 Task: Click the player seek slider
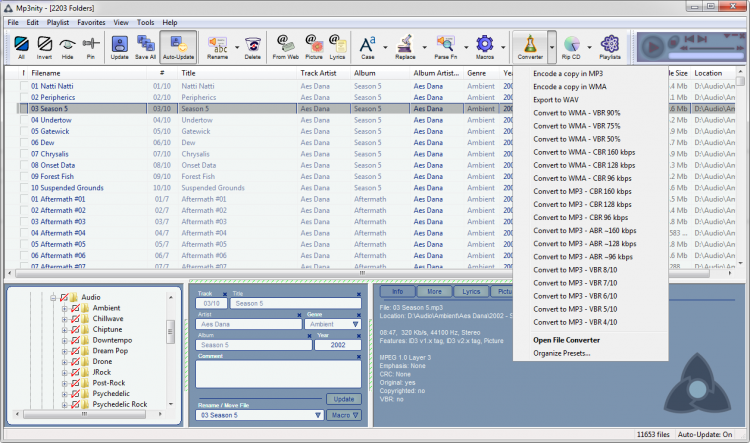click(x=711, y=49)
